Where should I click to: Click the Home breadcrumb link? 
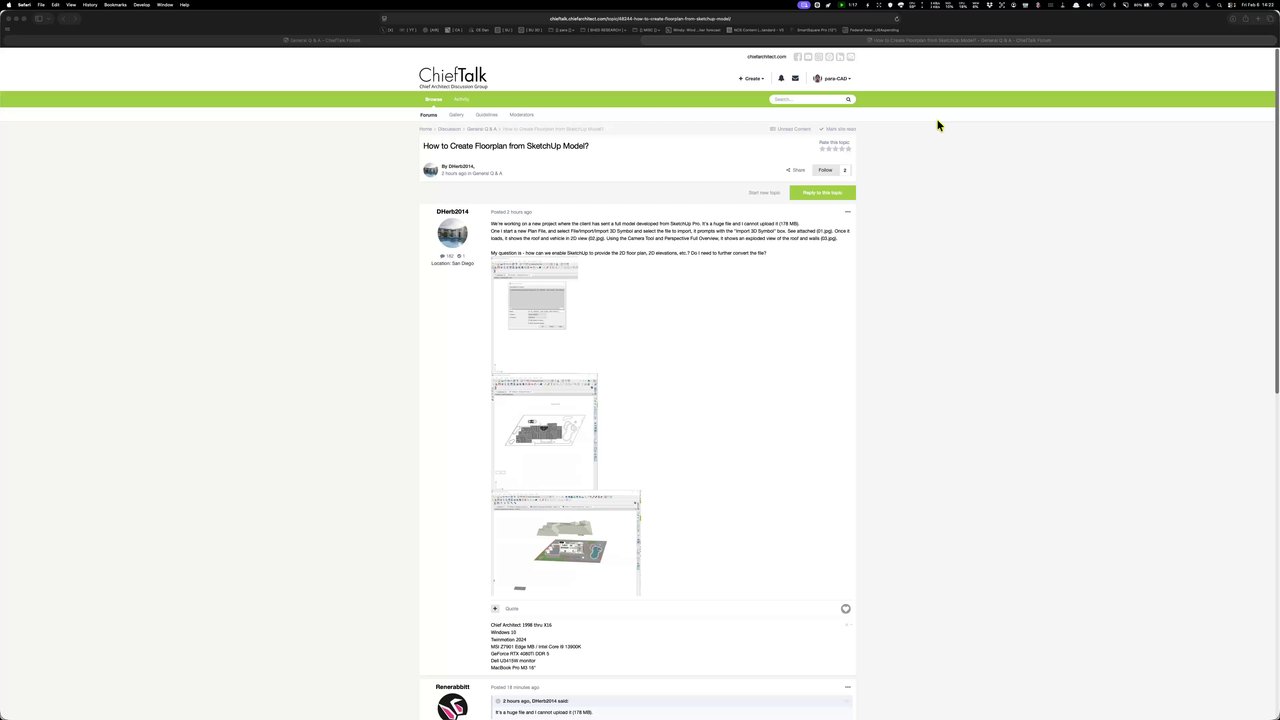(425, 129)
